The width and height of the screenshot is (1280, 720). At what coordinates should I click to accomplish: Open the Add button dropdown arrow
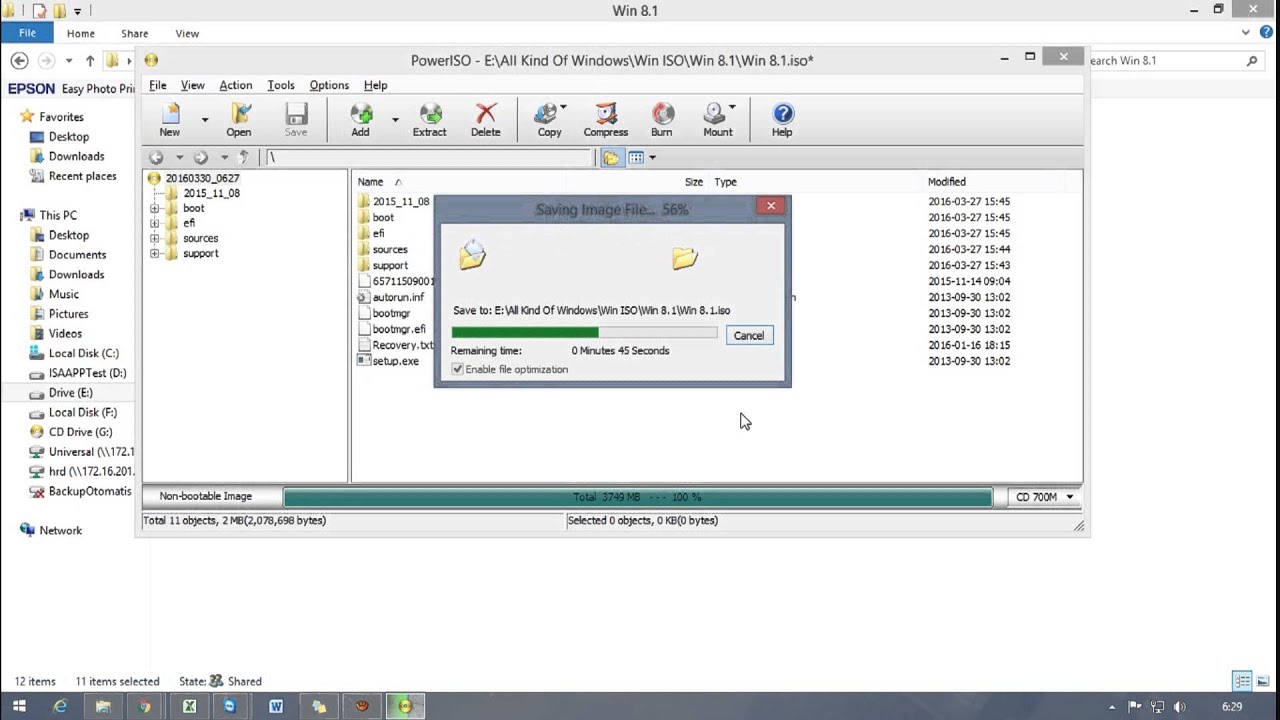394,120
